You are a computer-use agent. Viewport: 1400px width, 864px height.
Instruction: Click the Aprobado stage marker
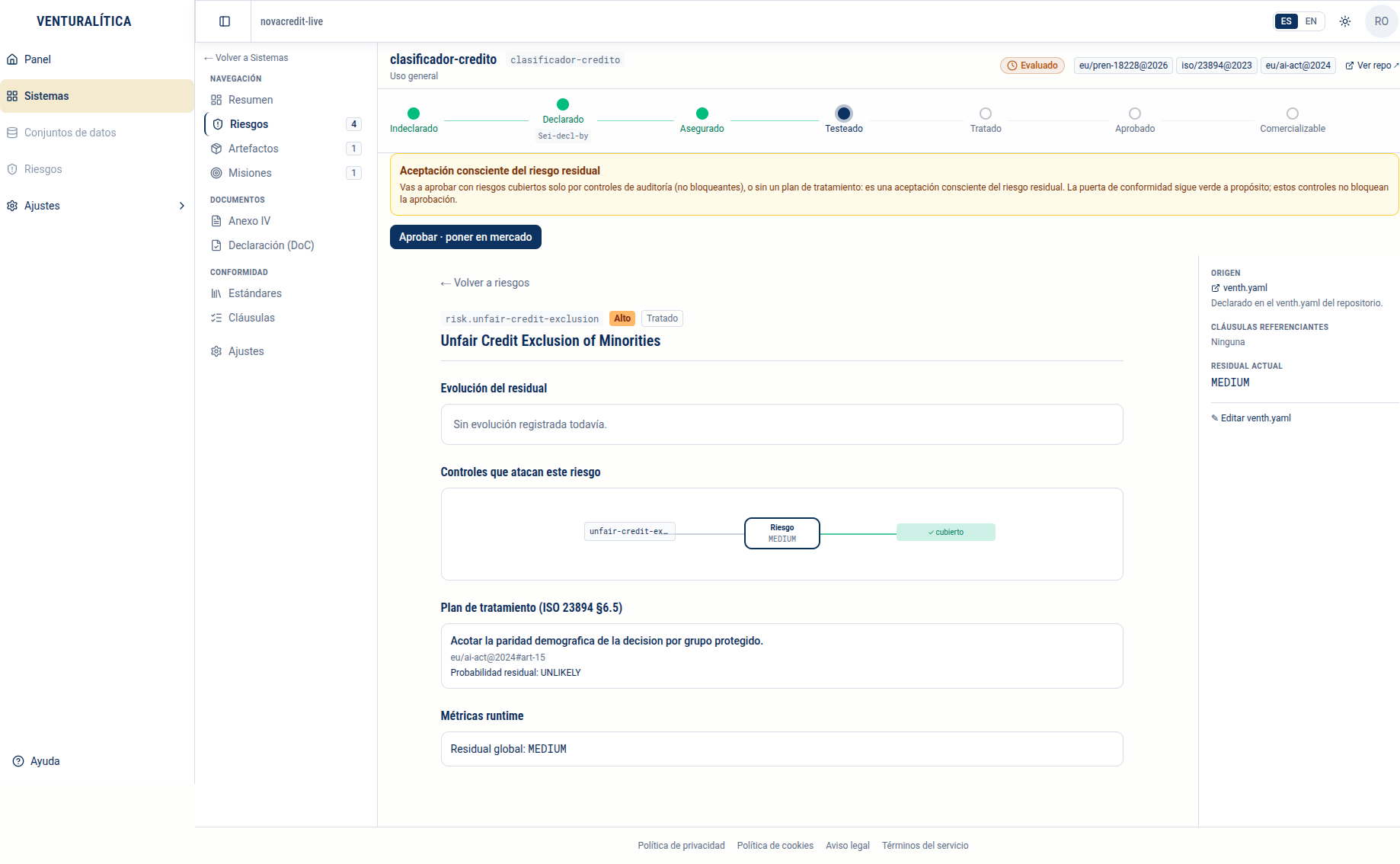coord(1135,114)
